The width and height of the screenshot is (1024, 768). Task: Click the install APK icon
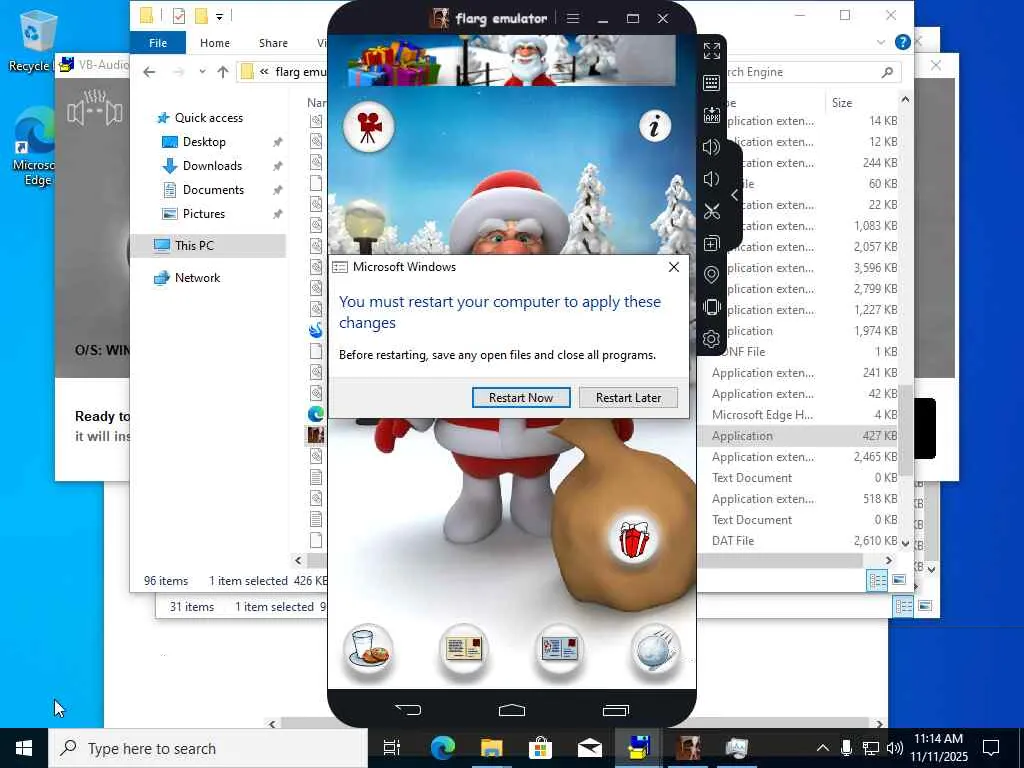pyautogui.click(x=711, y=115)
